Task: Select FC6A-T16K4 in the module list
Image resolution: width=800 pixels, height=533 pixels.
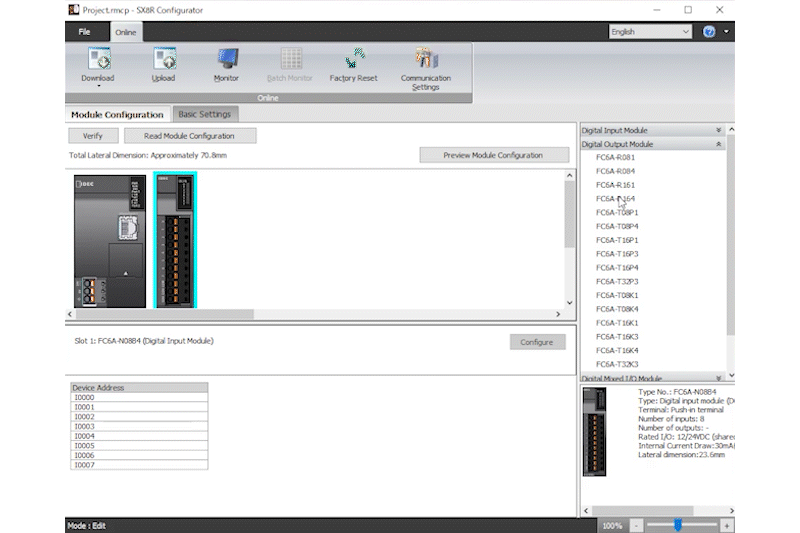Action: [x=617, y=350]
